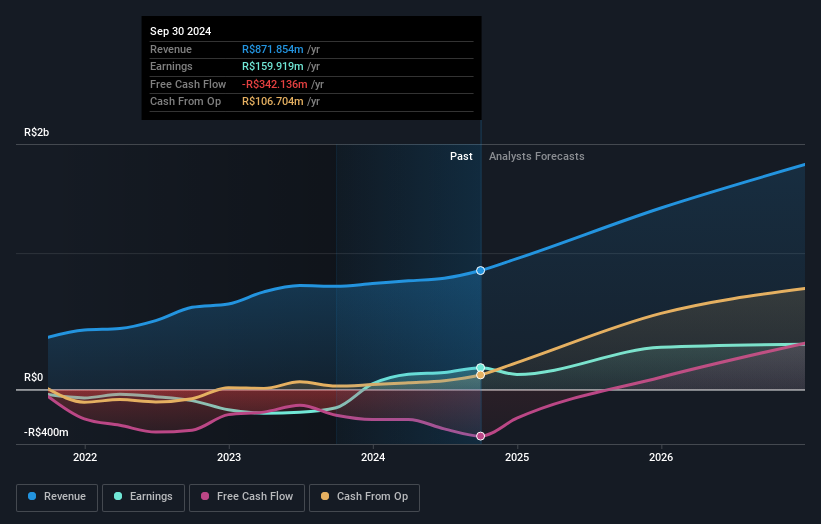The width and height of the screenshot is (821, 524).
Task: Click the blue Revenue marker on Sep 2024
Action: (480, 271)
